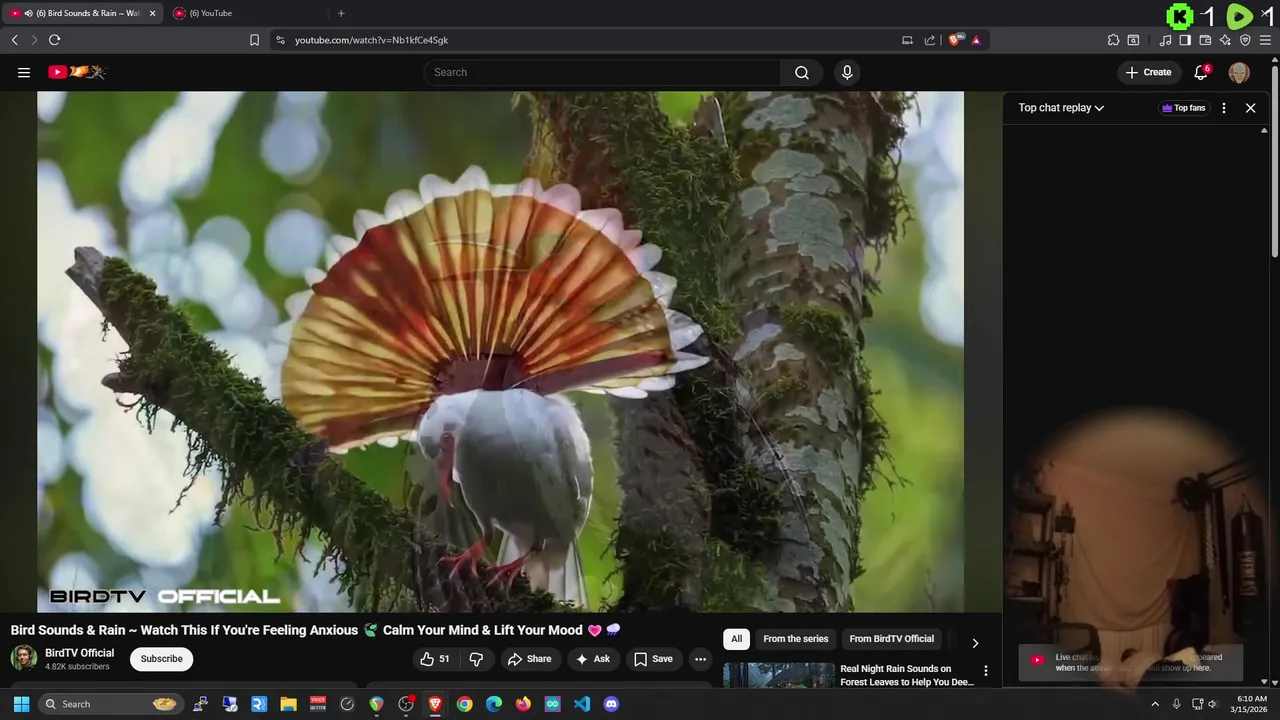Image resolution: width=1280 pixels, height=720 pixels.
Task: Click the Windows taskbar Search box
Action: pyautogui.click(x=111, y=704)
